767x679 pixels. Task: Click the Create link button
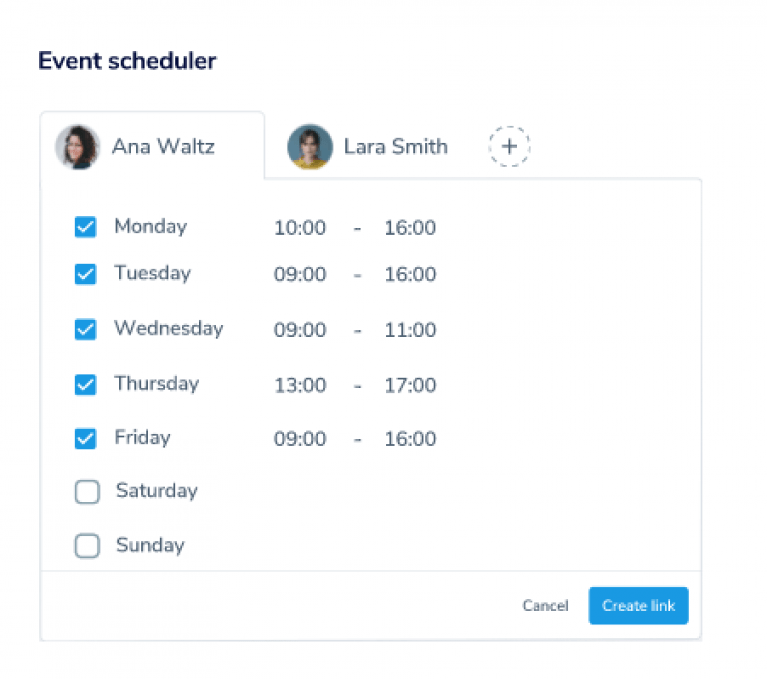[638, 606]
